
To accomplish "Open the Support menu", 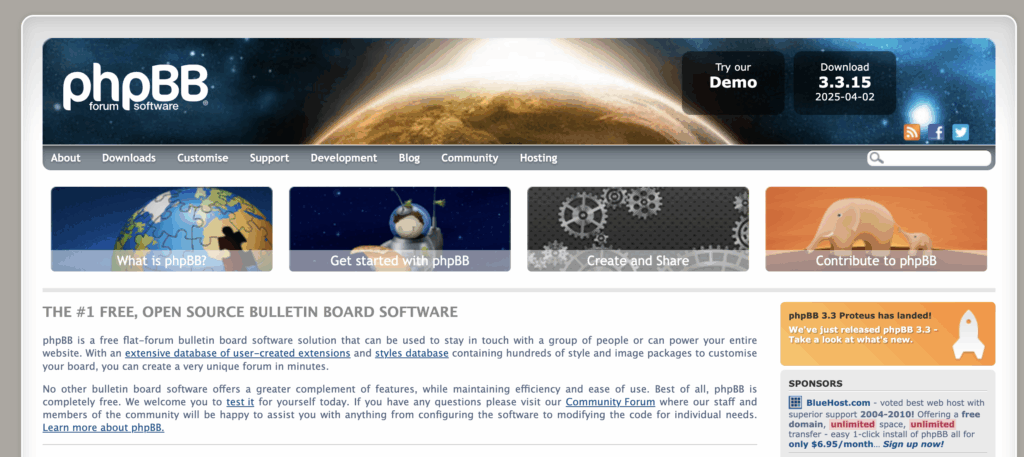I will click(x=269, y=158).
